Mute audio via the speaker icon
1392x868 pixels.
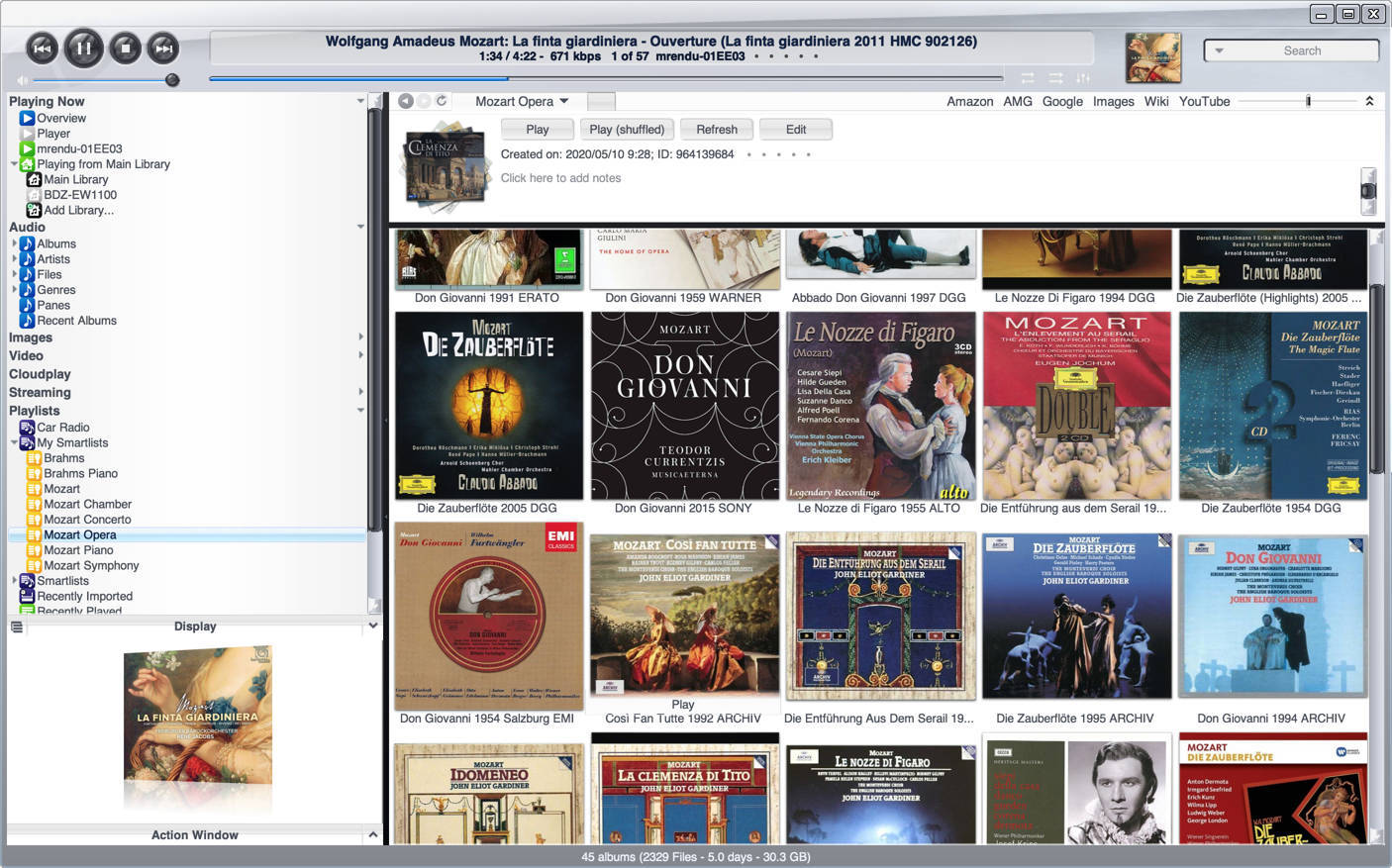tap(22, 80)
